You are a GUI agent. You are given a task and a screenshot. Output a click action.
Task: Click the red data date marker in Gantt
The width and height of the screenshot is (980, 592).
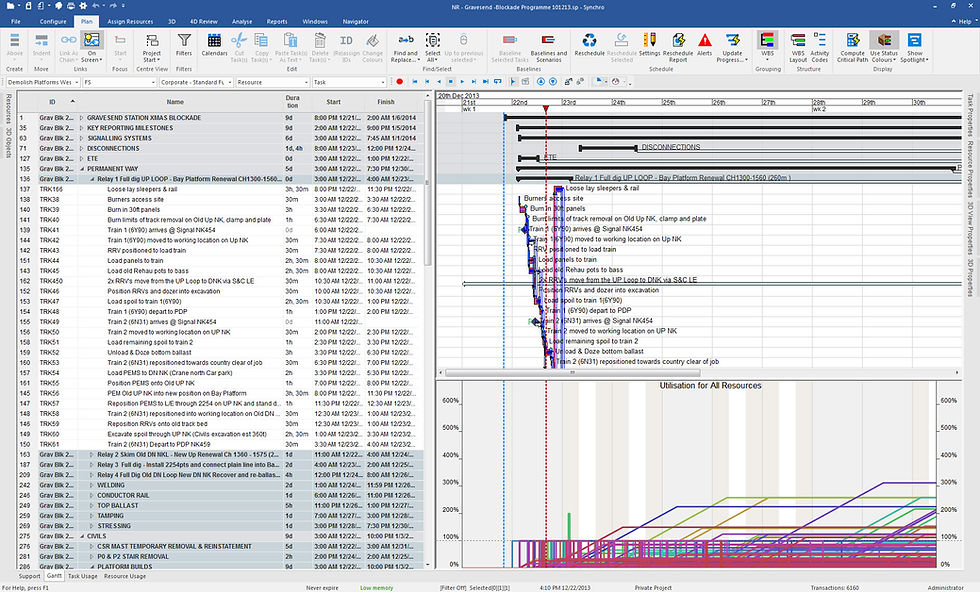(546, 109)
